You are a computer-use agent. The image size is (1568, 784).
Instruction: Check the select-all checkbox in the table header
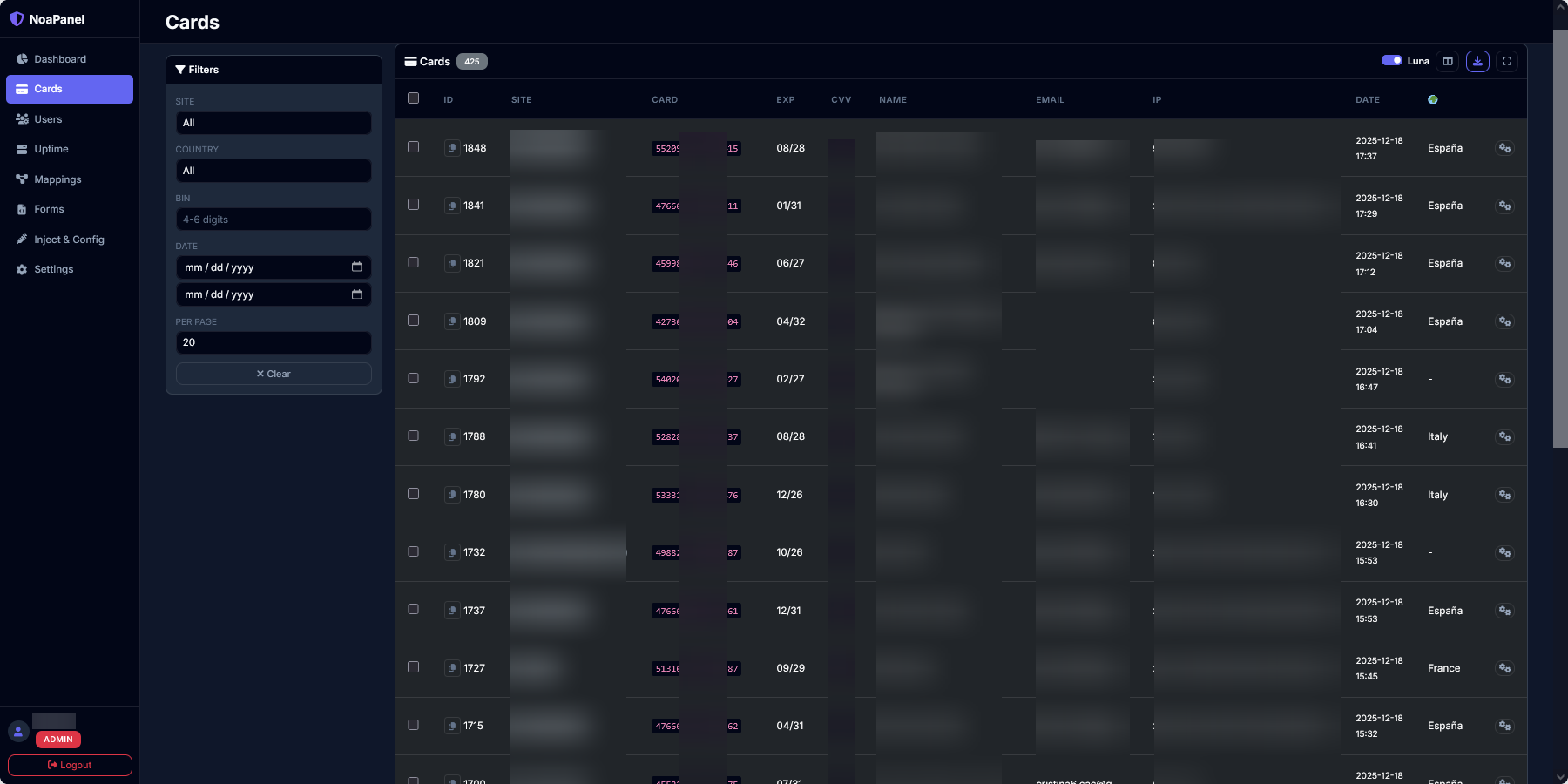click(x=414, y=98)
